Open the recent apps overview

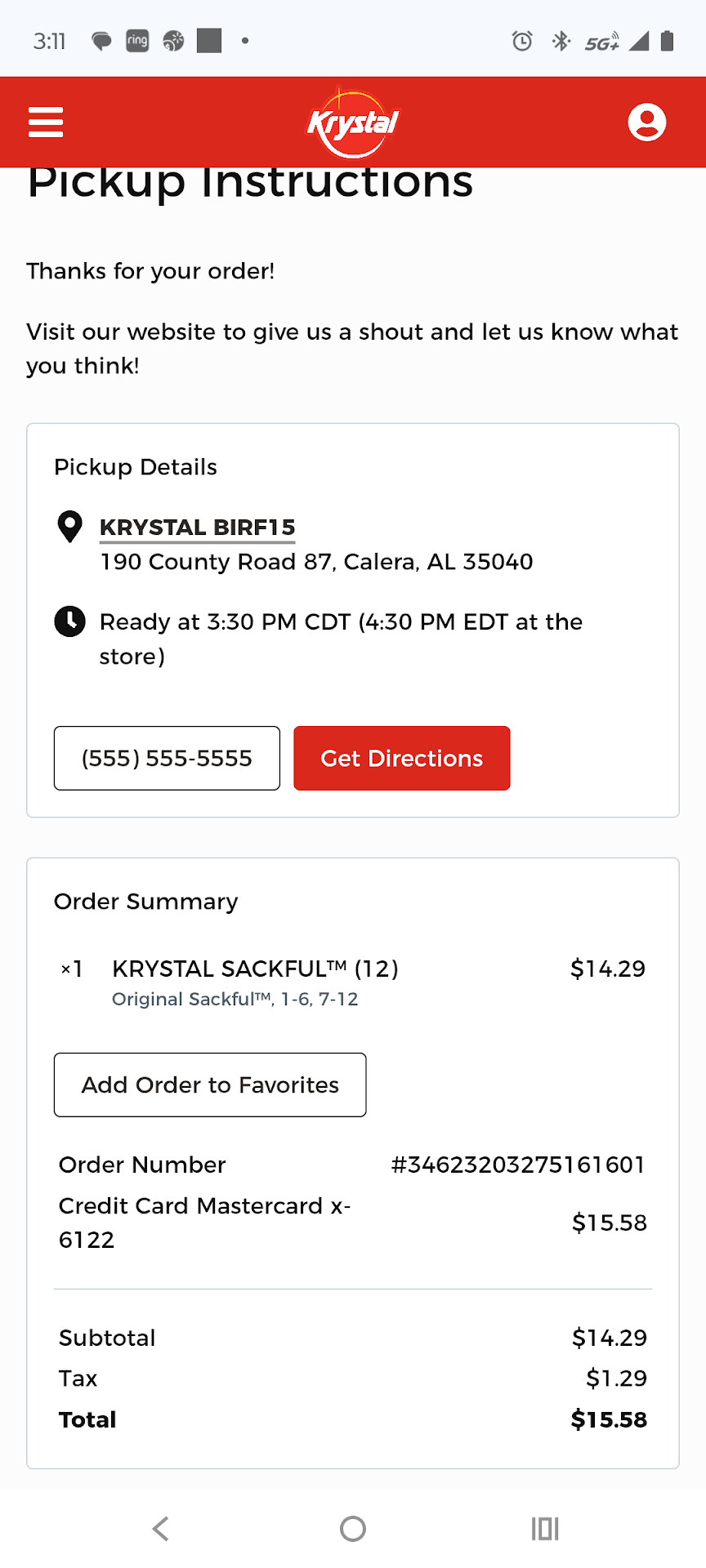click(x=544, y=1528)
